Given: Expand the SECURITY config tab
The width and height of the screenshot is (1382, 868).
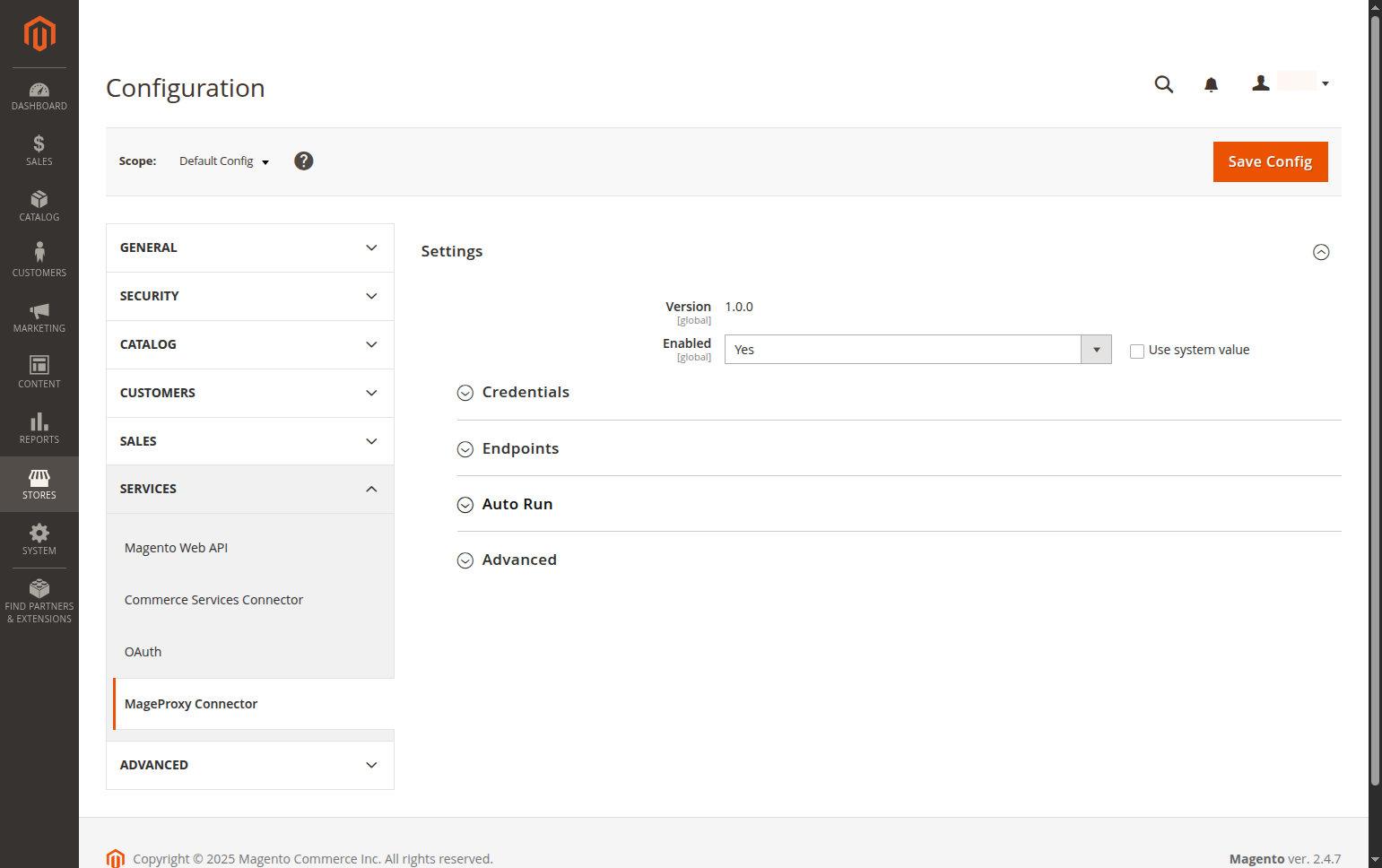Looking at the screenshot, I should click(x=250, y=296).
